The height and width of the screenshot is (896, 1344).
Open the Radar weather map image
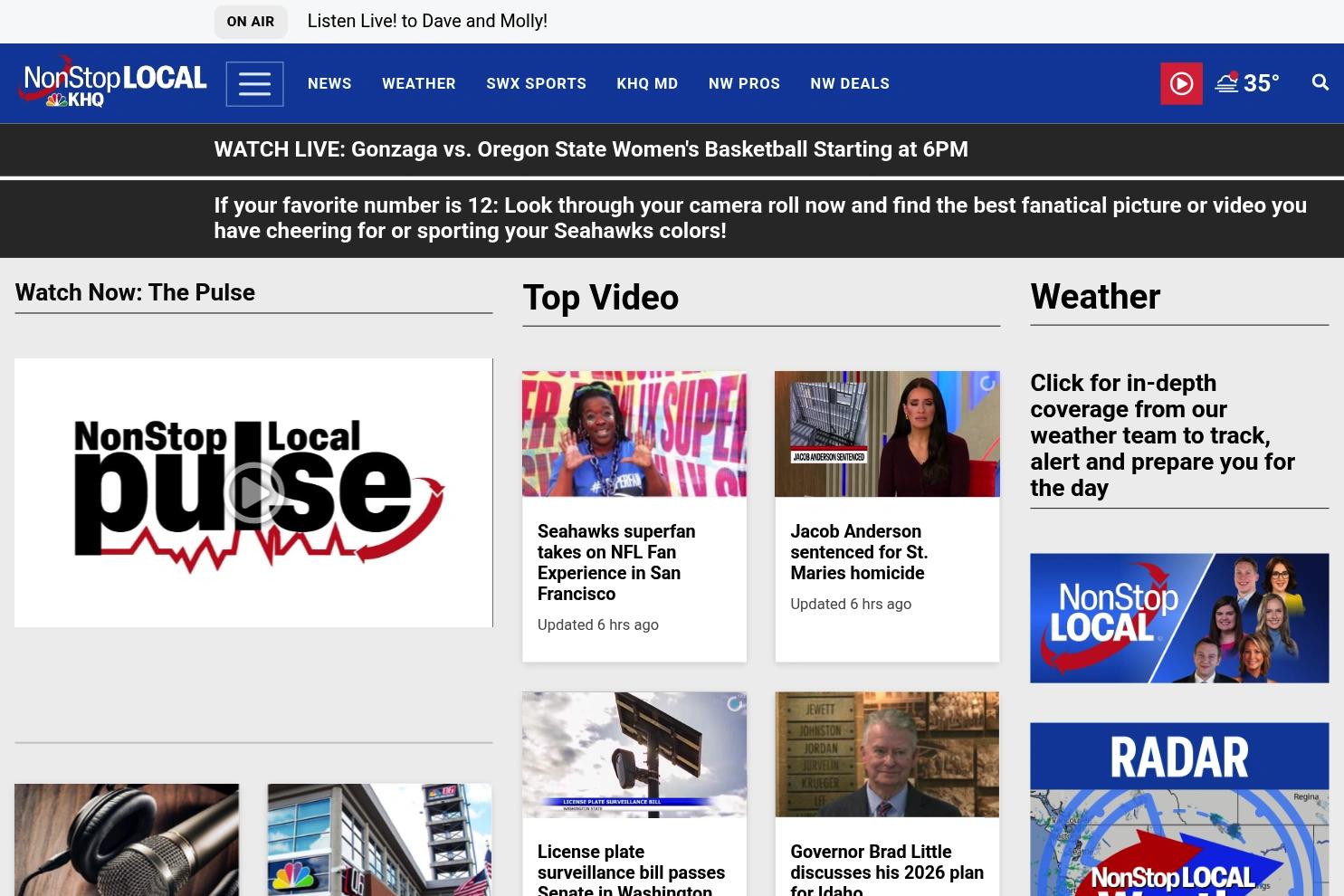(1179, 809)
